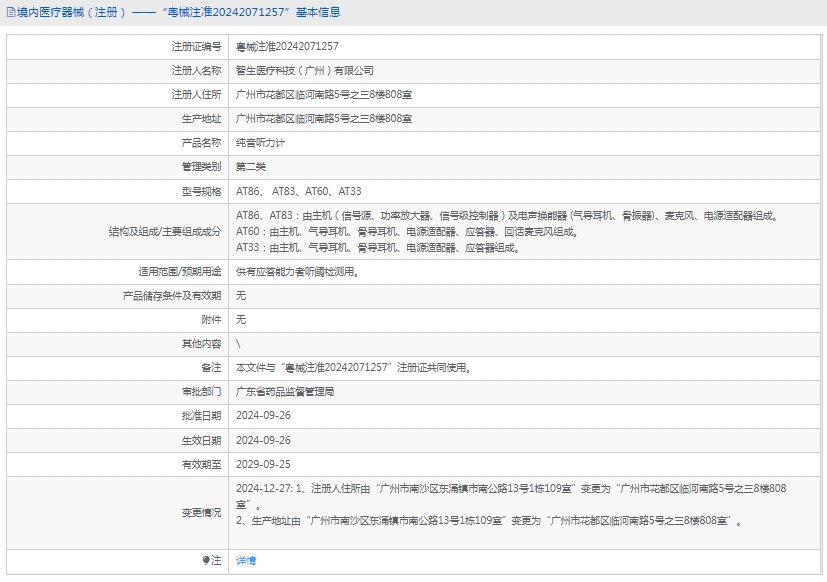This screenshot has width=827, height=582.
Task: Click approval department 广东省药品监督管理局
Action: click(x=285, y=392)
